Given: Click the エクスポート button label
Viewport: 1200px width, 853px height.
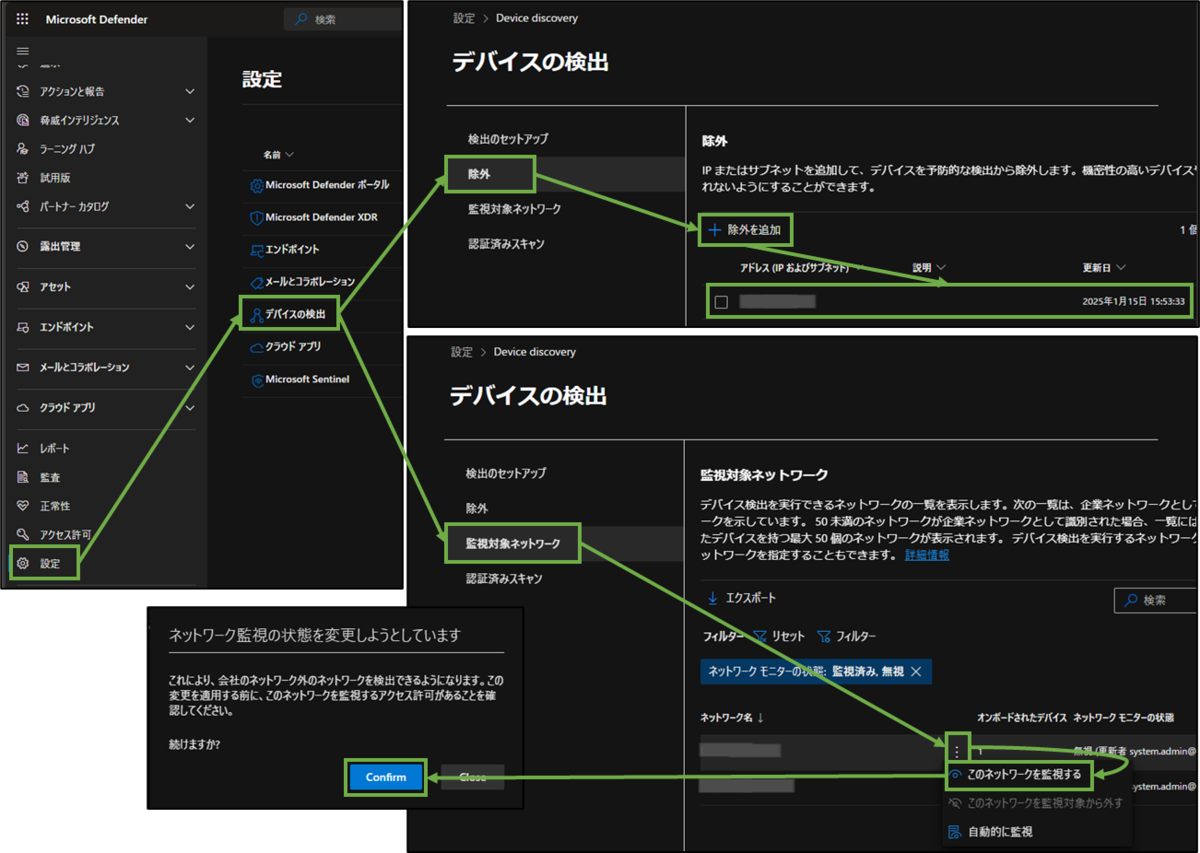Looking at the screenshot, I should [751, 598].
